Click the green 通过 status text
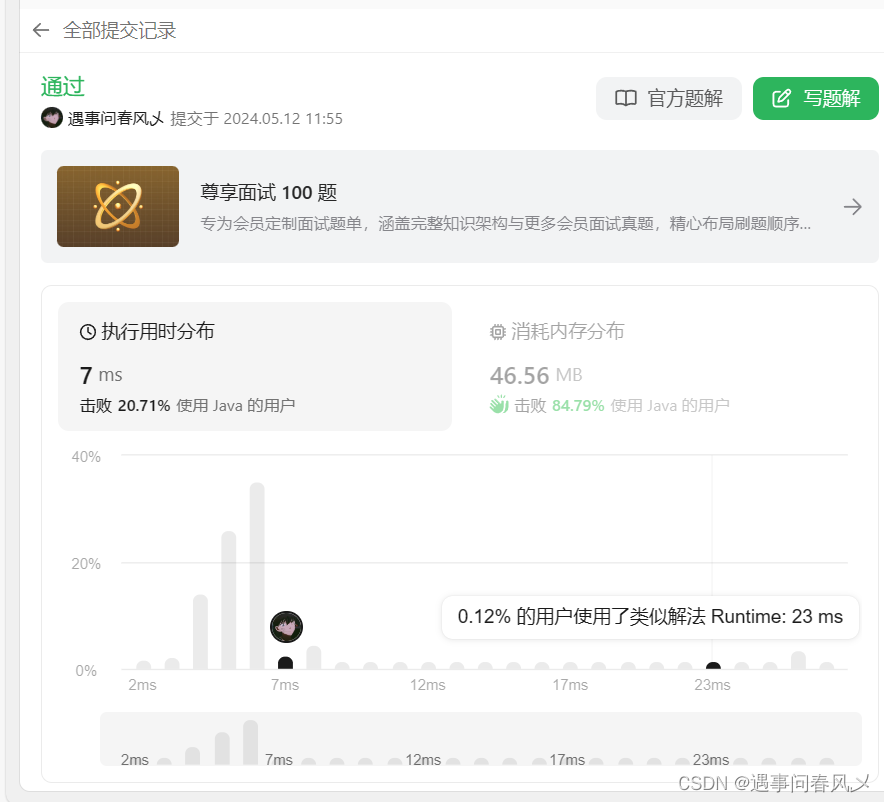The height and width of the screenshot is (802, 884). [x=60, y=87]
